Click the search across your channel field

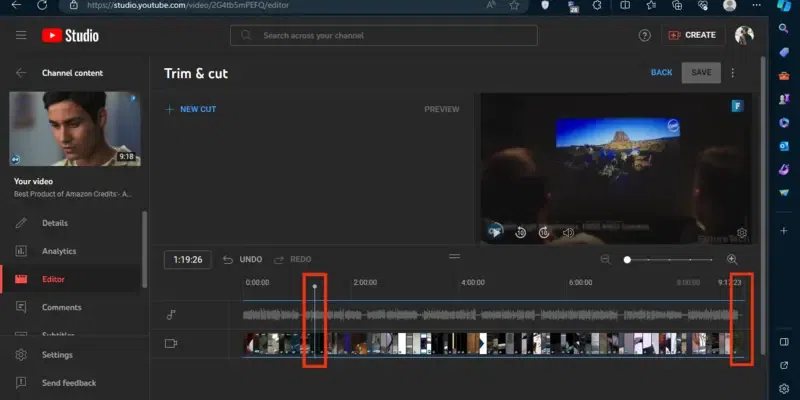point(384,36)
